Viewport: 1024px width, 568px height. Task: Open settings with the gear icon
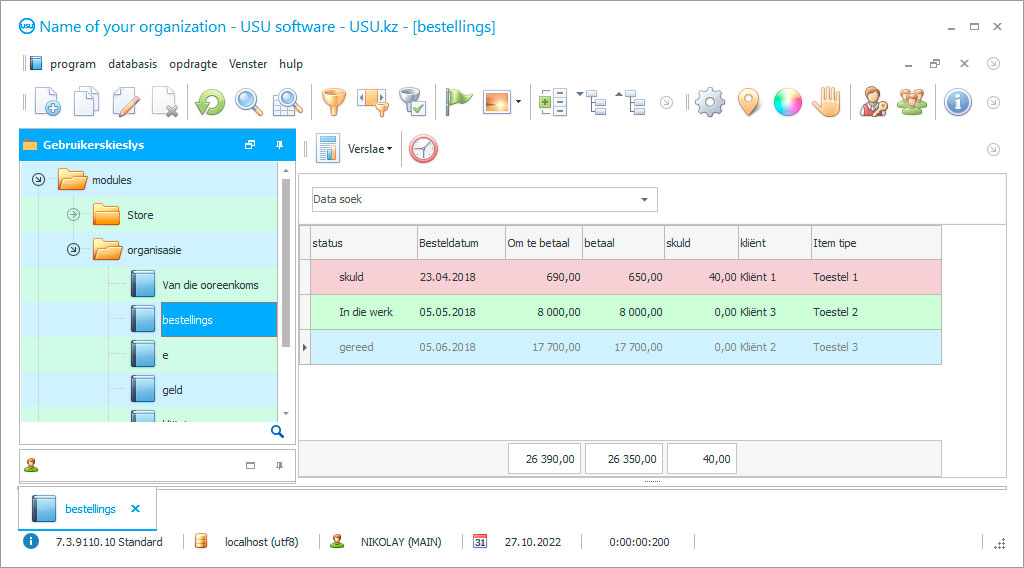pyautogui.click(x=710, y=102)
